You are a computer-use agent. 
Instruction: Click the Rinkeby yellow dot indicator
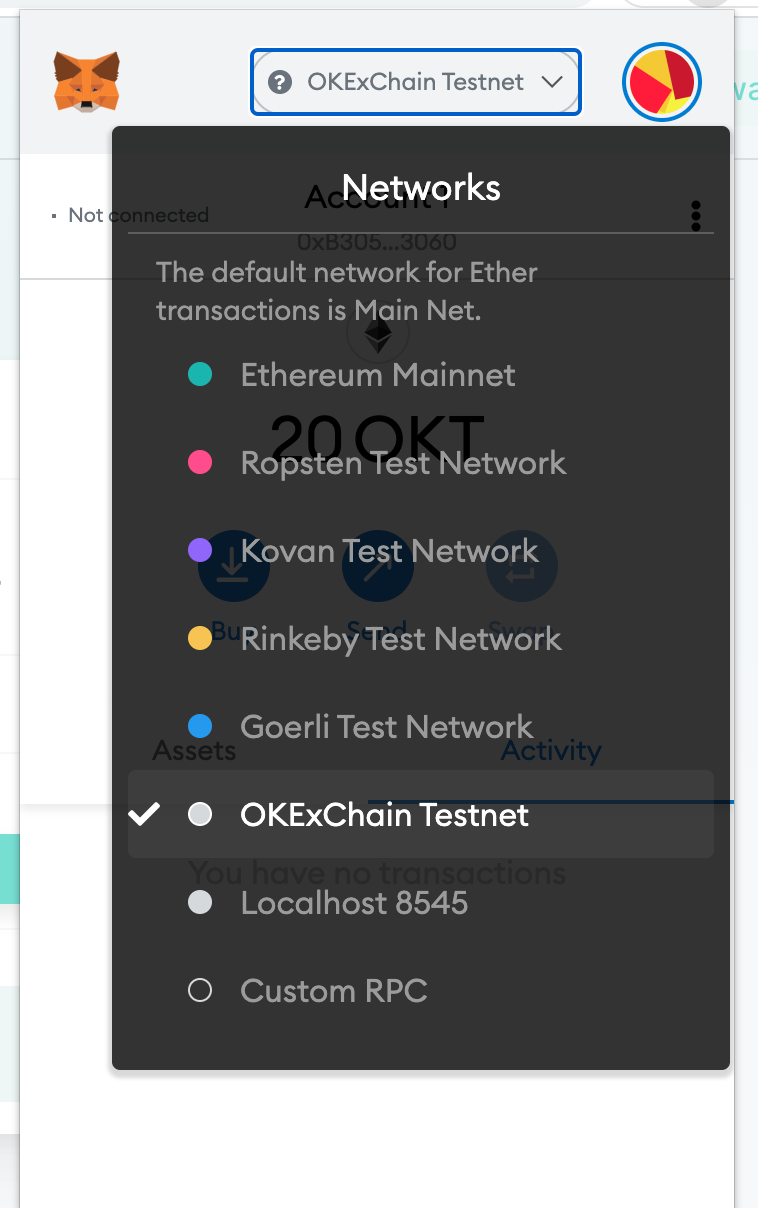pos(200,639)
